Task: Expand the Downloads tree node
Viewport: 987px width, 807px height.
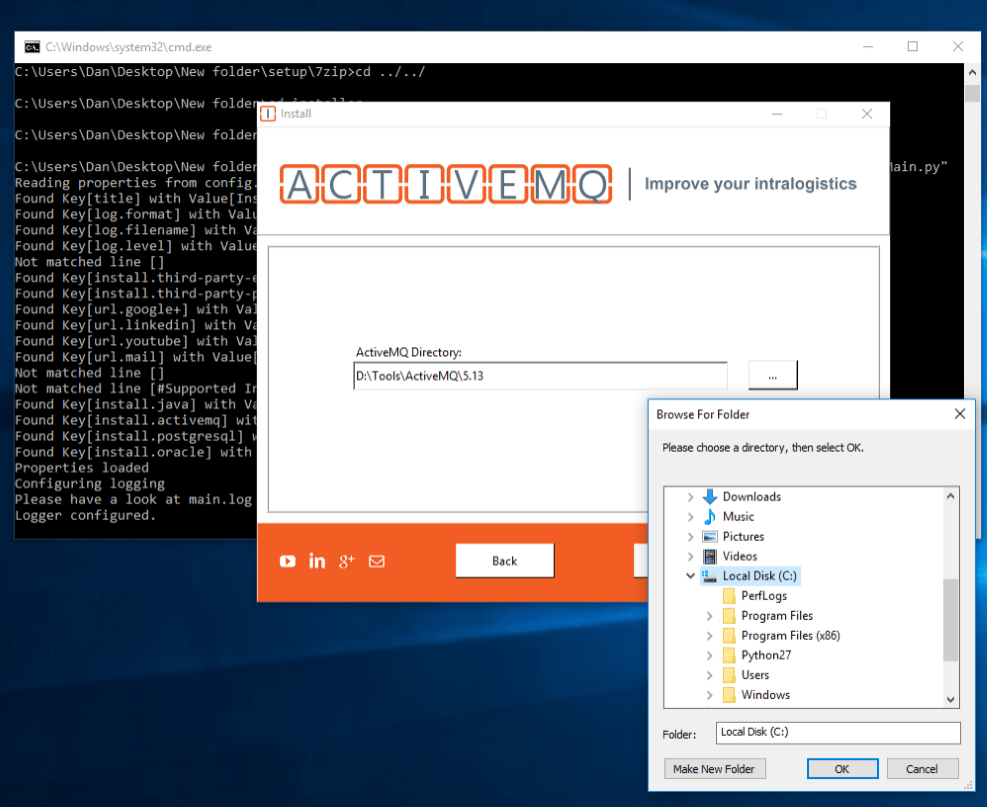Action: coord(691,497)
